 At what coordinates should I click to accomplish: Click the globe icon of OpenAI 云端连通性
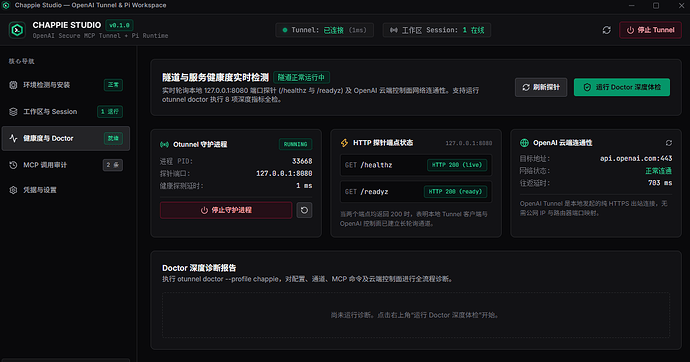524,143
